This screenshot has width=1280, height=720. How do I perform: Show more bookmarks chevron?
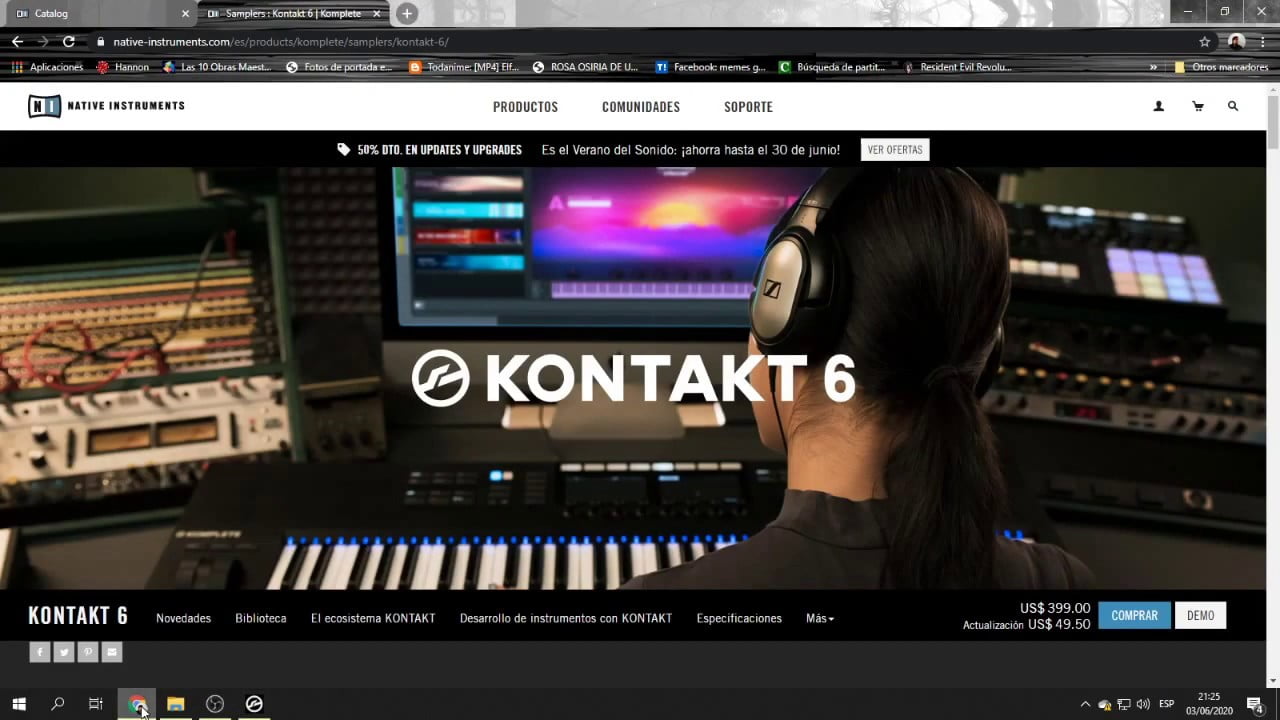(x=1153, y=67)
